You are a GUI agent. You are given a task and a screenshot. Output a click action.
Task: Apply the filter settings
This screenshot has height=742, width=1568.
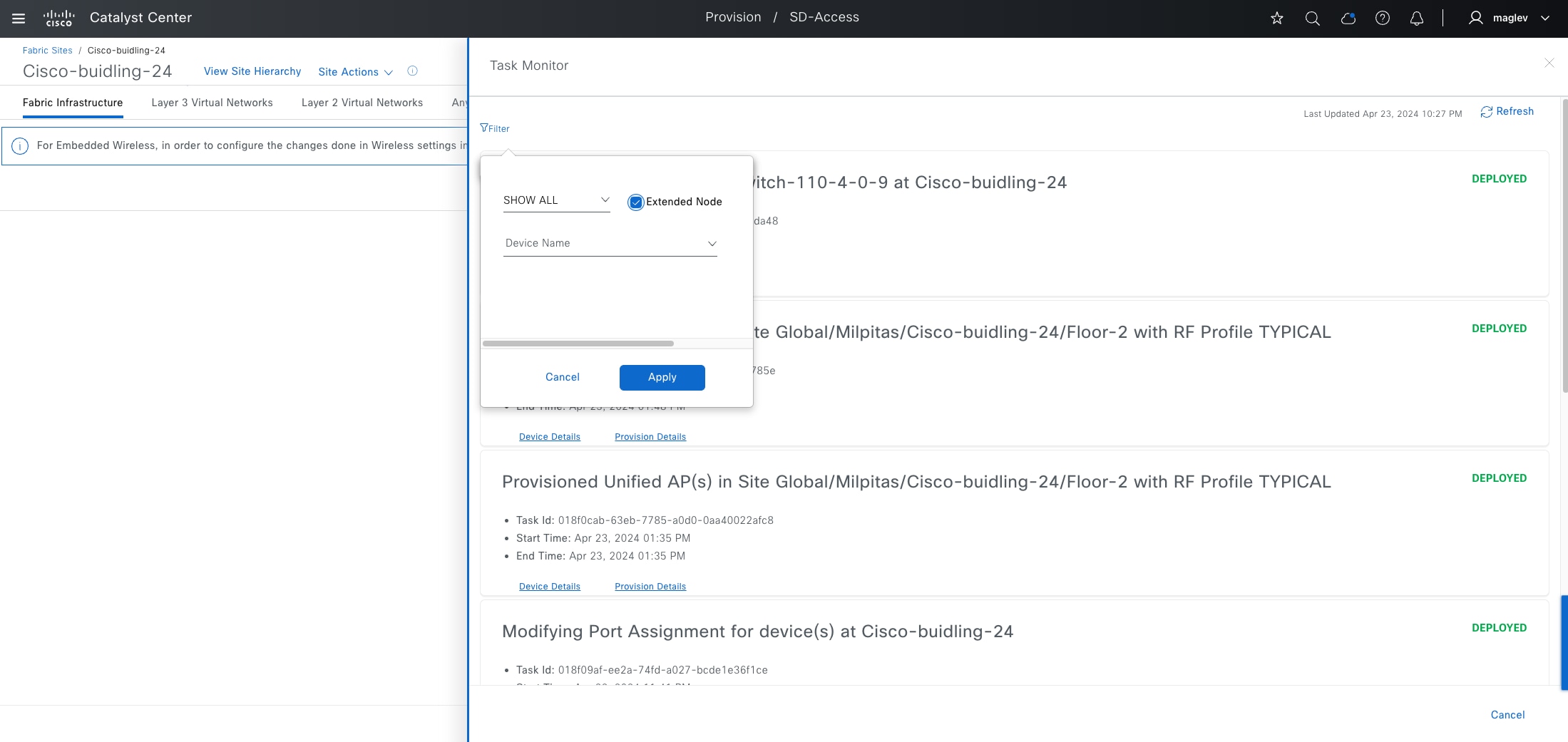(x=662, y=377)
